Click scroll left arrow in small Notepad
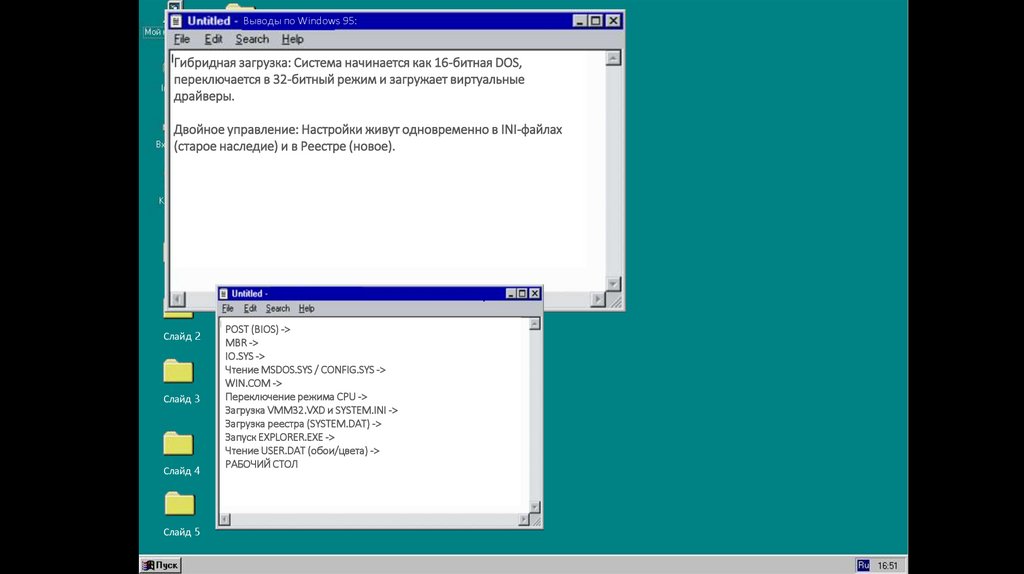This screenshot has height=574, width=1024. (225, 519)
